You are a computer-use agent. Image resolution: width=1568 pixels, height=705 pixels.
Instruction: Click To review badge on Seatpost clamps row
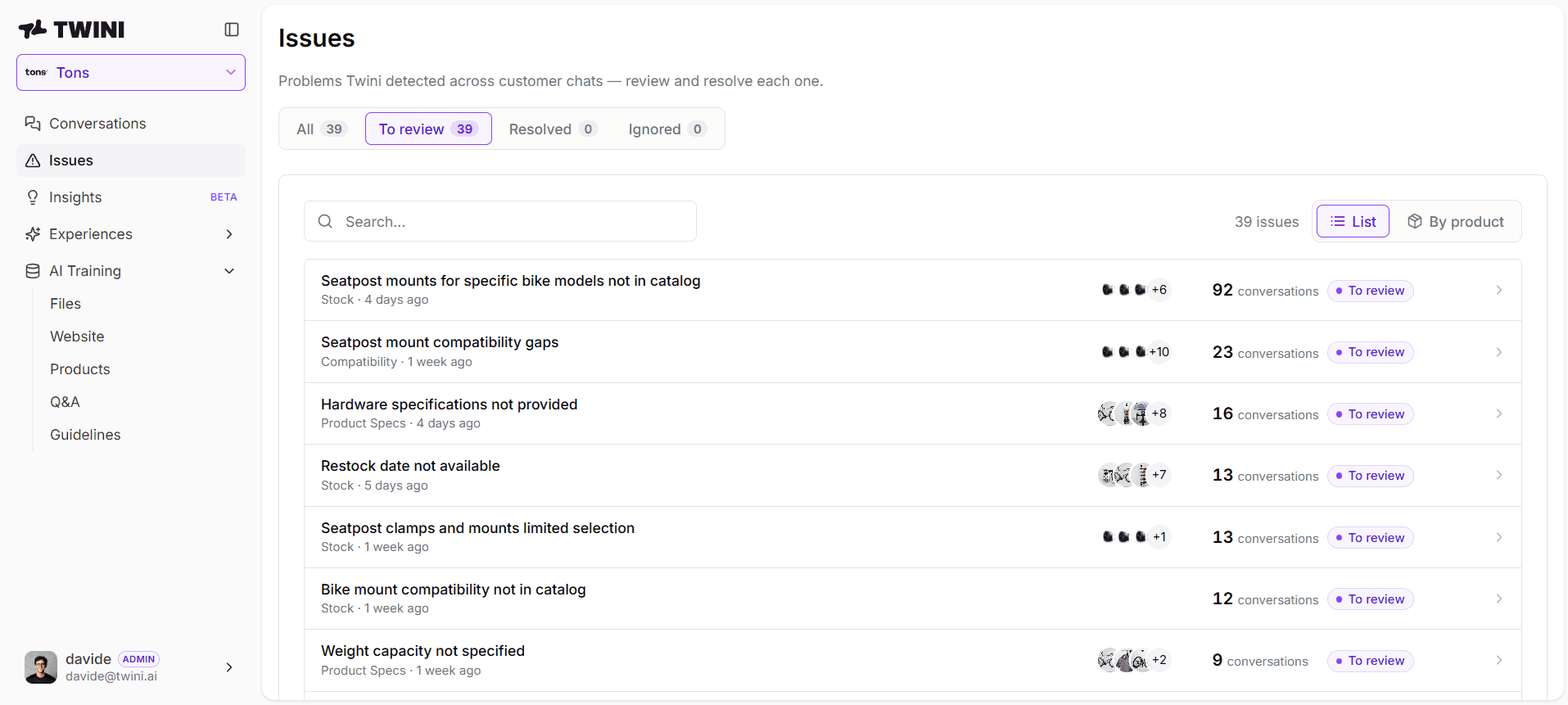tap(1370, 537)
